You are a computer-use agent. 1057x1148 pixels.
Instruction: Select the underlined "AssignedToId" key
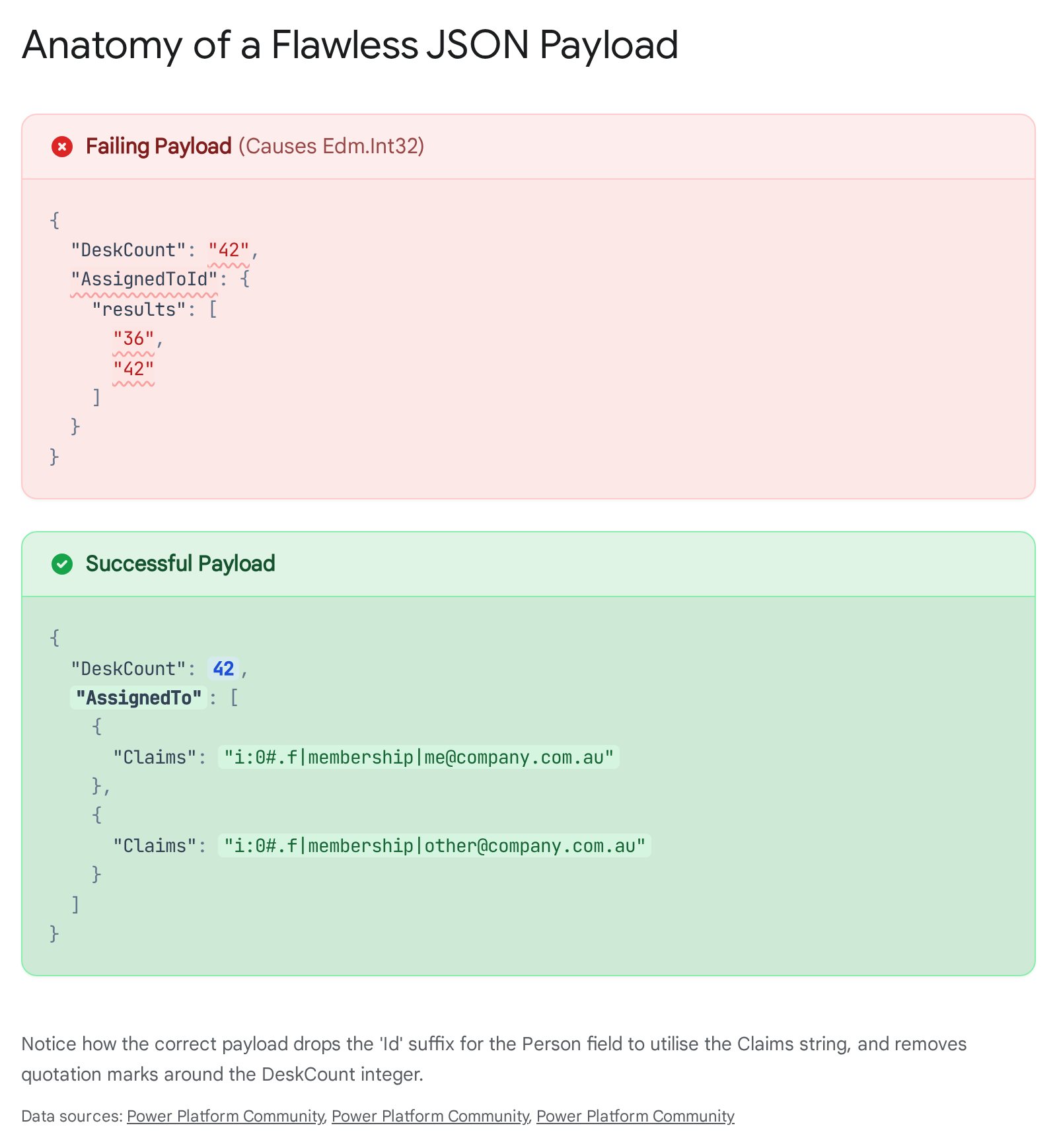coord(144,279)
